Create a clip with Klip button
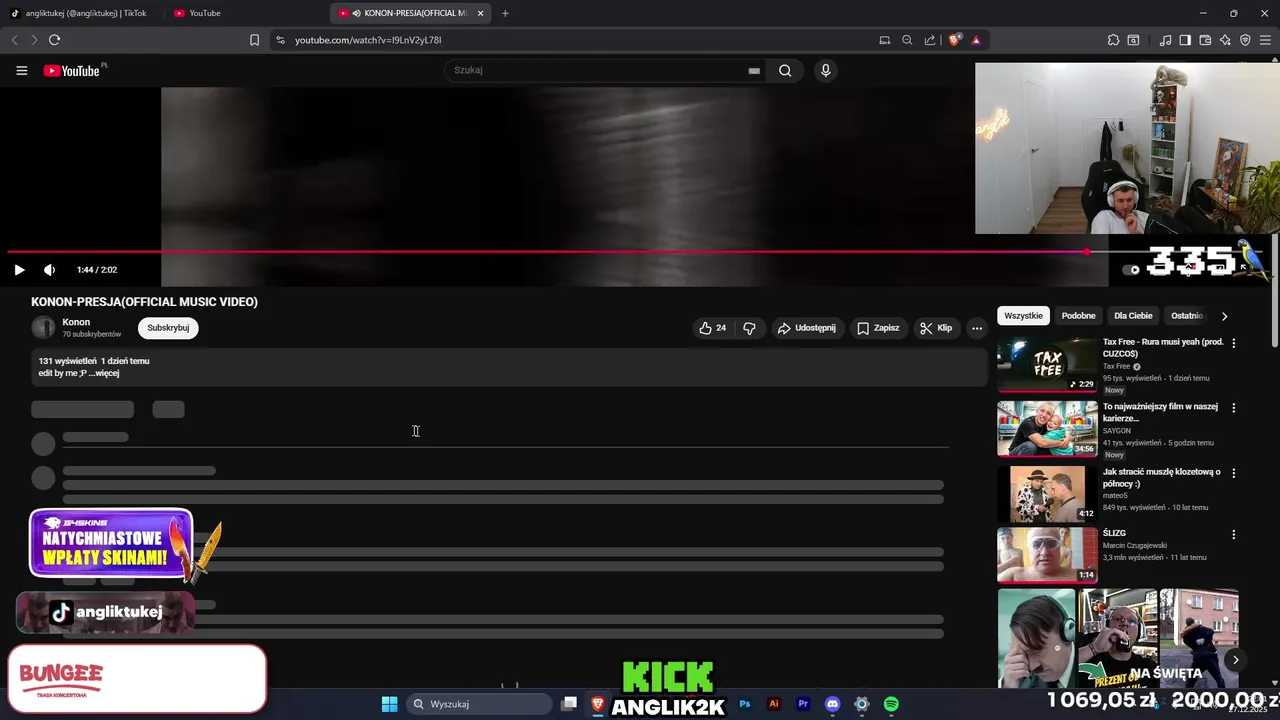The width and height of the screenshot is (1280, 720). pyautogui.click(x=937, y=328)
